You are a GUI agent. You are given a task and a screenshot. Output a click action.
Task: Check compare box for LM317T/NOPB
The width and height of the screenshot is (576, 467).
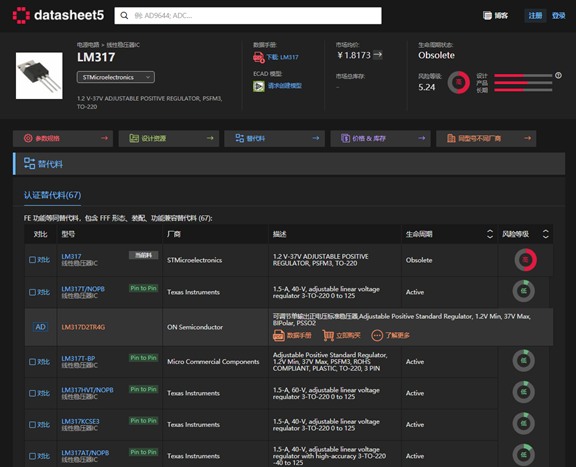click(x=32, y=292)
